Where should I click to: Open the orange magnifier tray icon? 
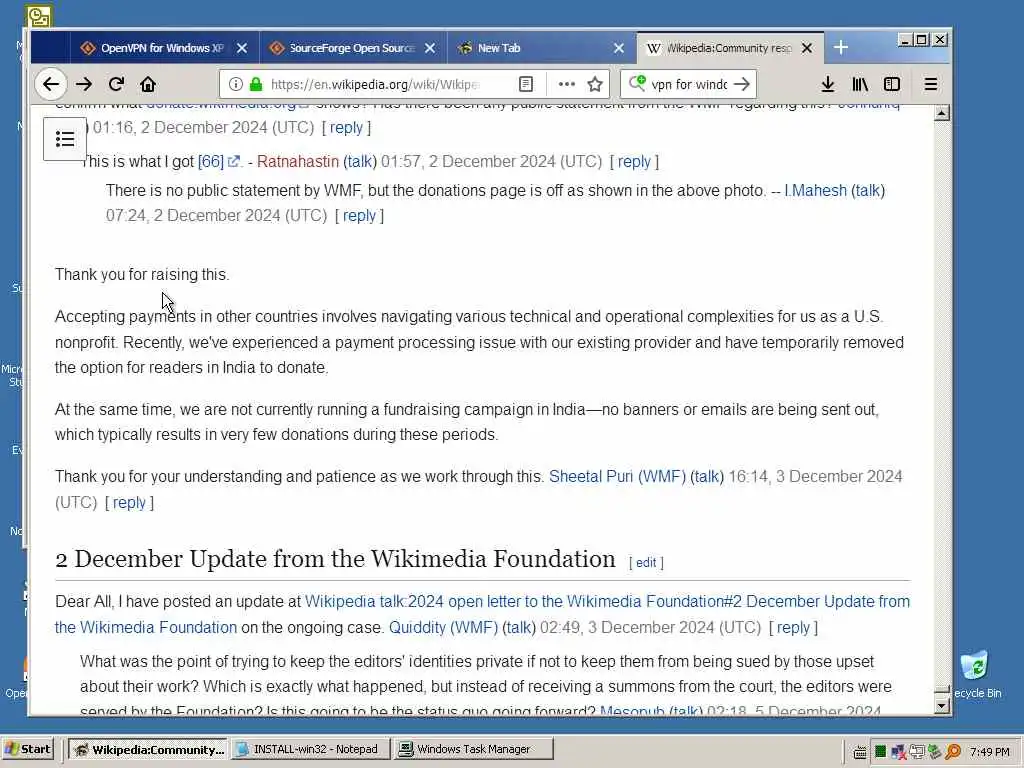pos(953,752)
